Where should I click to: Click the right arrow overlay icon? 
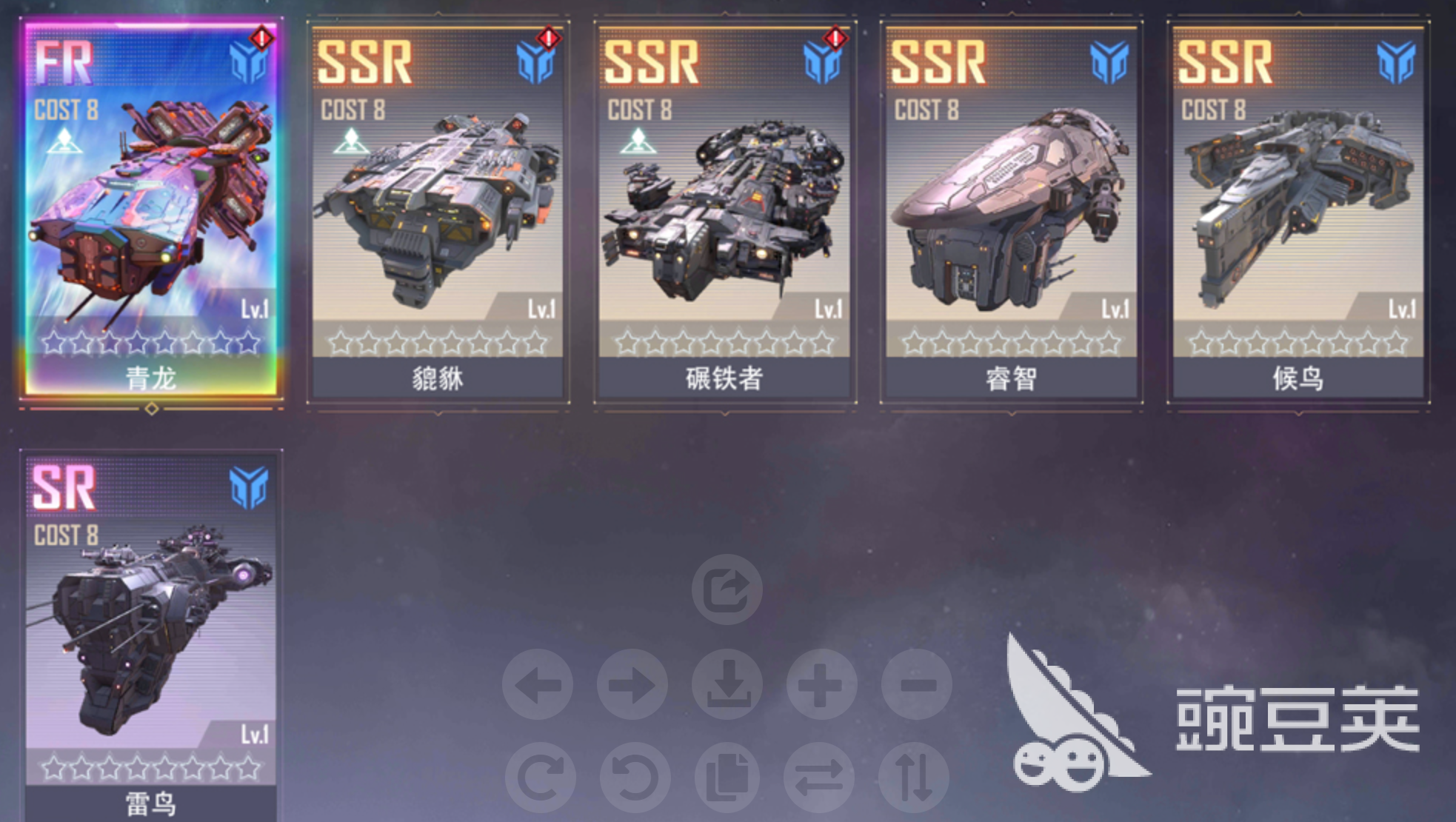click(x=632, y=684)
